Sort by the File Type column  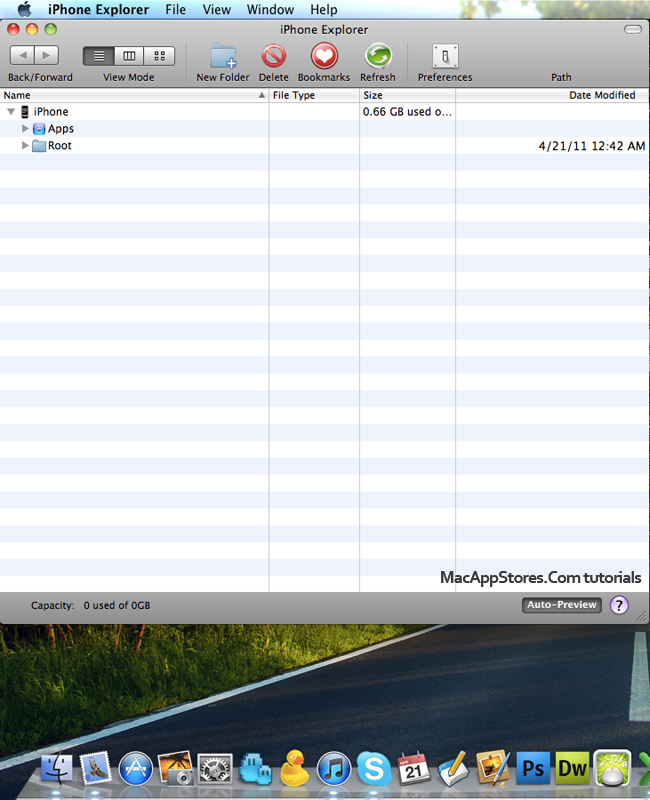point(314,95)
